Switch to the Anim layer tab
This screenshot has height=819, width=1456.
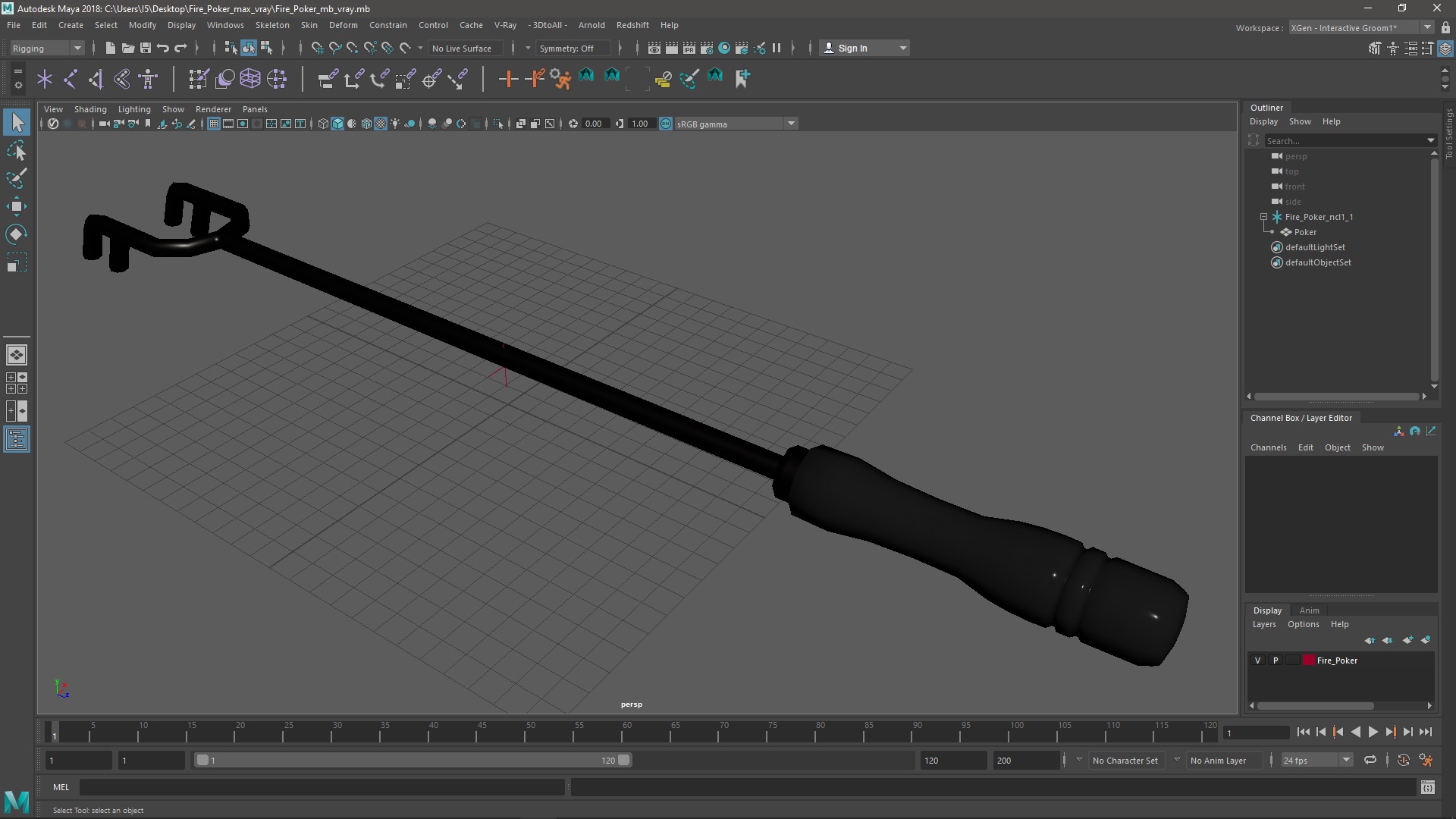point(1309,610)
